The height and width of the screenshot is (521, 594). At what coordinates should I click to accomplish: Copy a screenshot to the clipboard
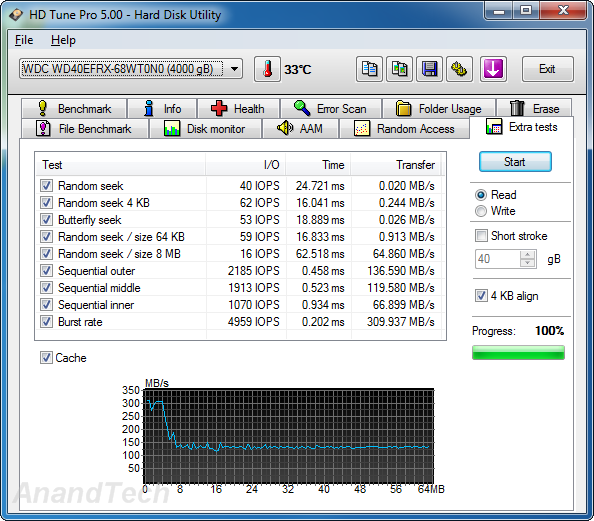(x=399, y=69)
